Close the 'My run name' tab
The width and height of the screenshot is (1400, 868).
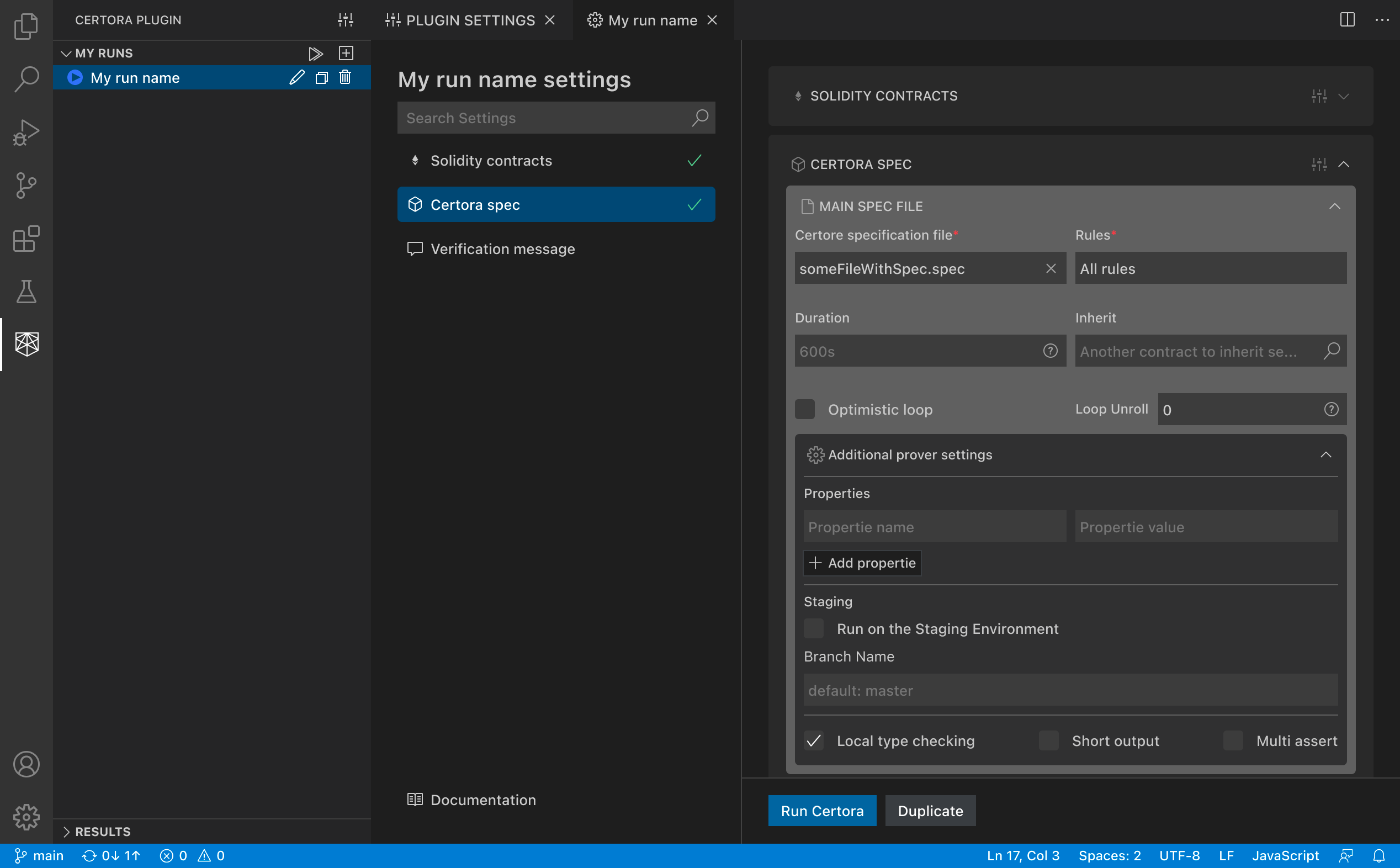click(712, 20)
